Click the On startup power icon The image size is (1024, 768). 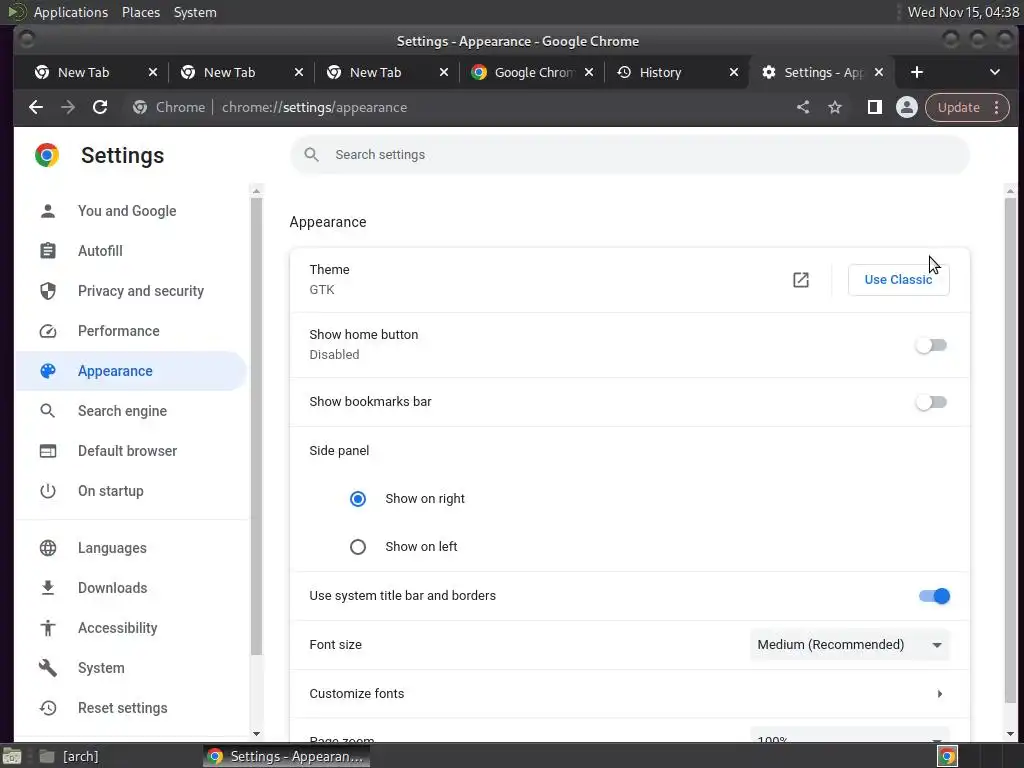pyautogui.click(x=48, y=491)
